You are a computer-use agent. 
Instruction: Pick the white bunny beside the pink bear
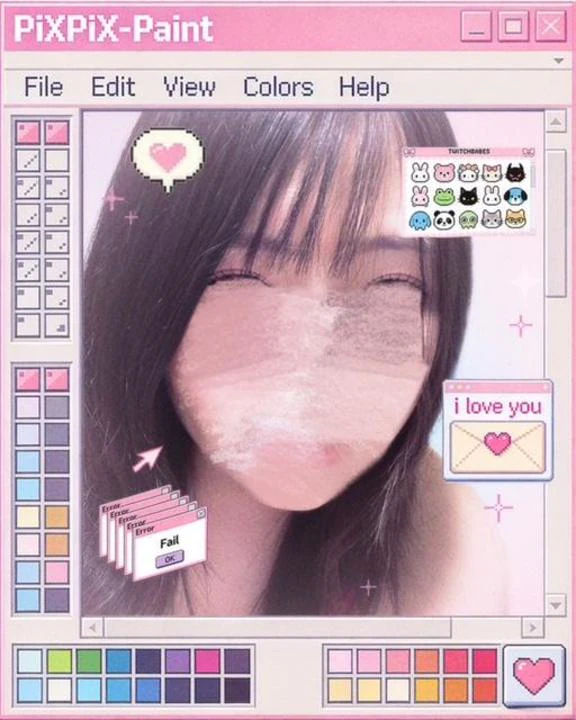pos(420,173)
